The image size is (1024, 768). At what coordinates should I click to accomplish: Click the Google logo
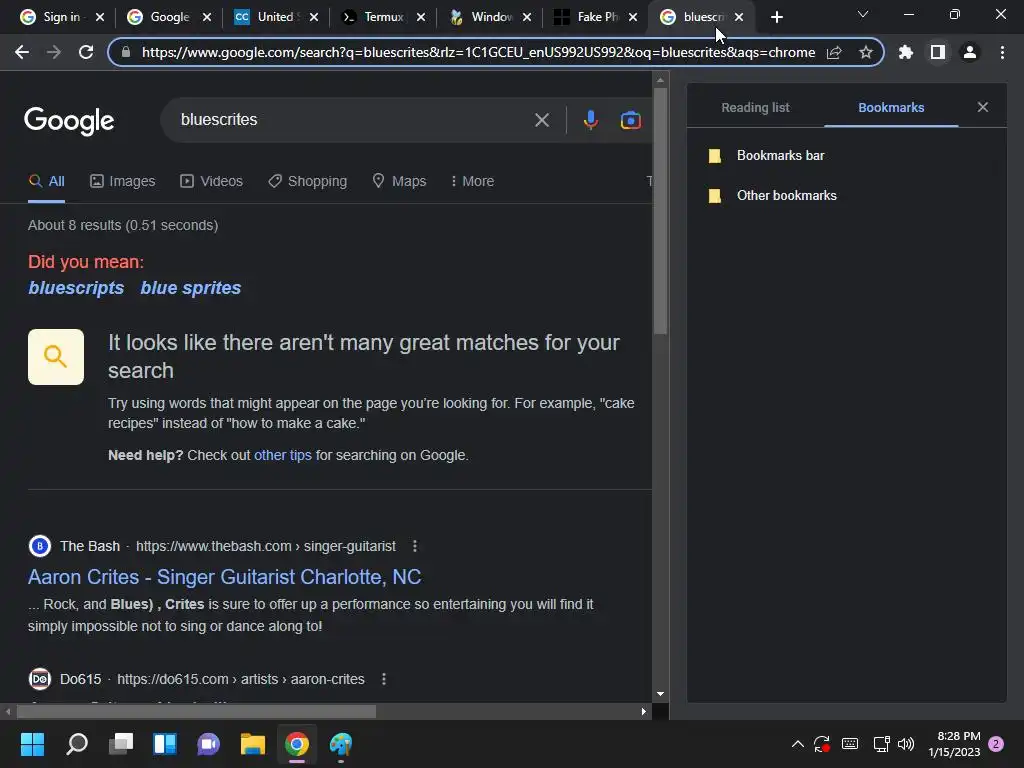[x=69, y=121]
